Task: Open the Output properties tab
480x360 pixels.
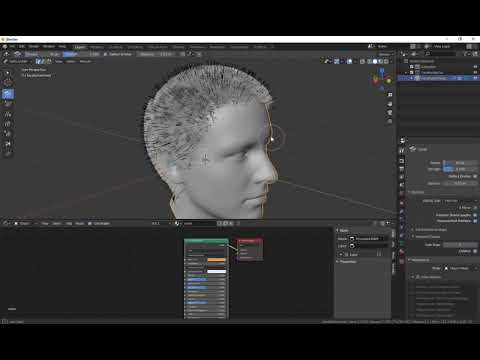Action: coord(402,169)
